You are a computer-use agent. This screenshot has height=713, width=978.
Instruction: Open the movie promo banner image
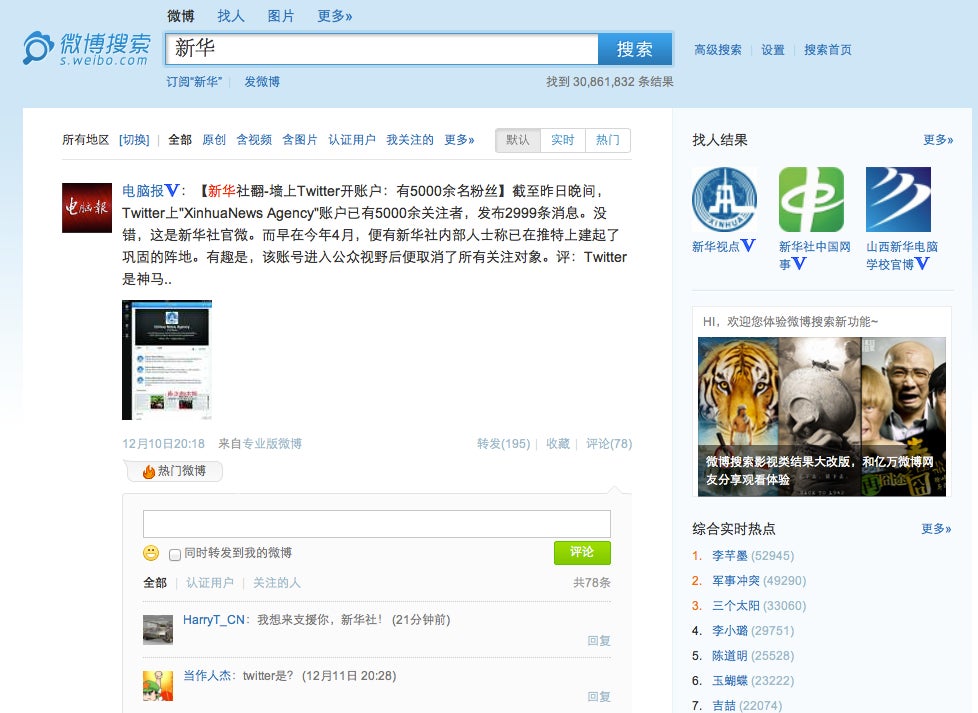(x=822, y=417)
